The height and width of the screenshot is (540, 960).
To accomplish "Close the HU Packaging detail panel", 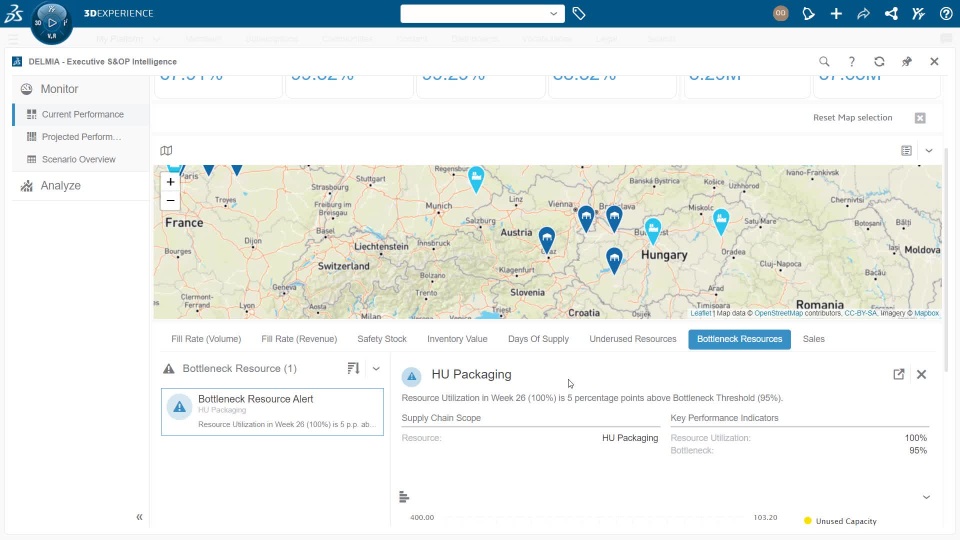I will point(921,374).
